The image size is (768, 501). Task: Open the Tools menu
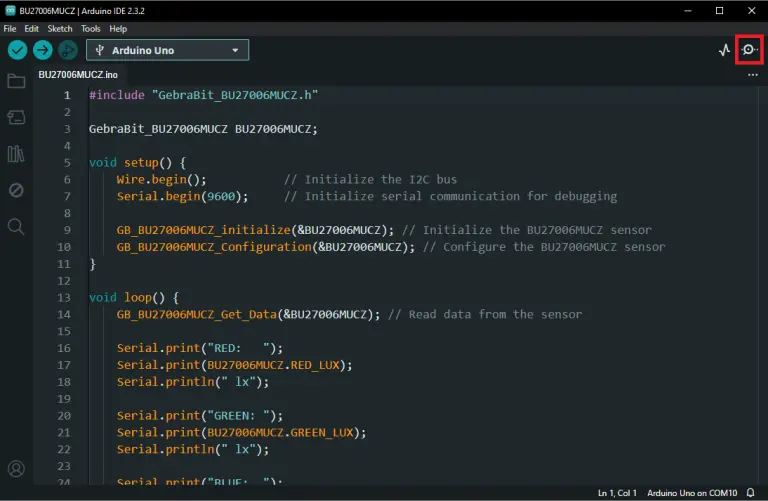pyautogui.click(x=91, y=29)
